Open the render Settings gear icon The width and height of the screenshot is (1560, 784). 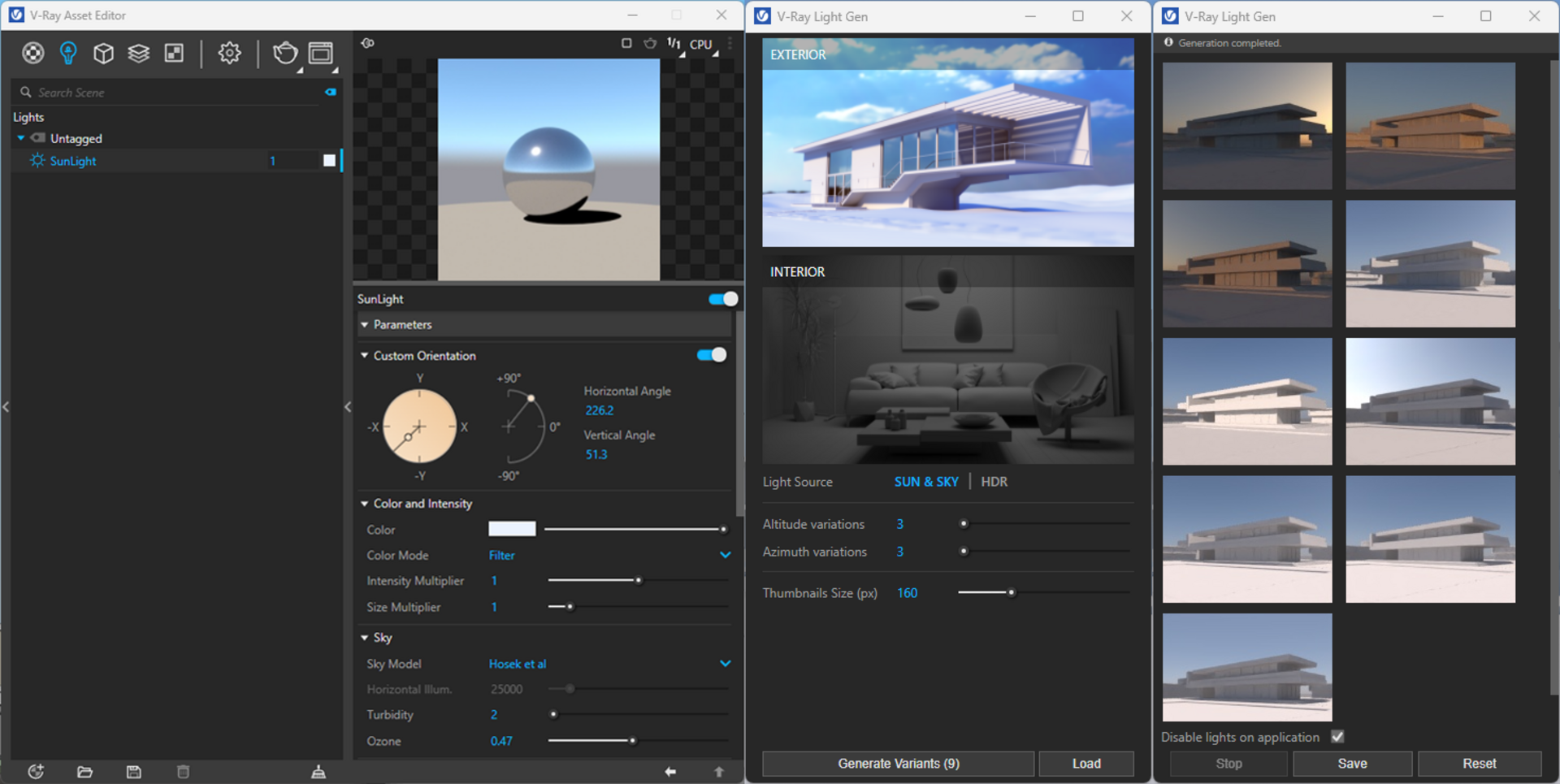tap(230, 54)
